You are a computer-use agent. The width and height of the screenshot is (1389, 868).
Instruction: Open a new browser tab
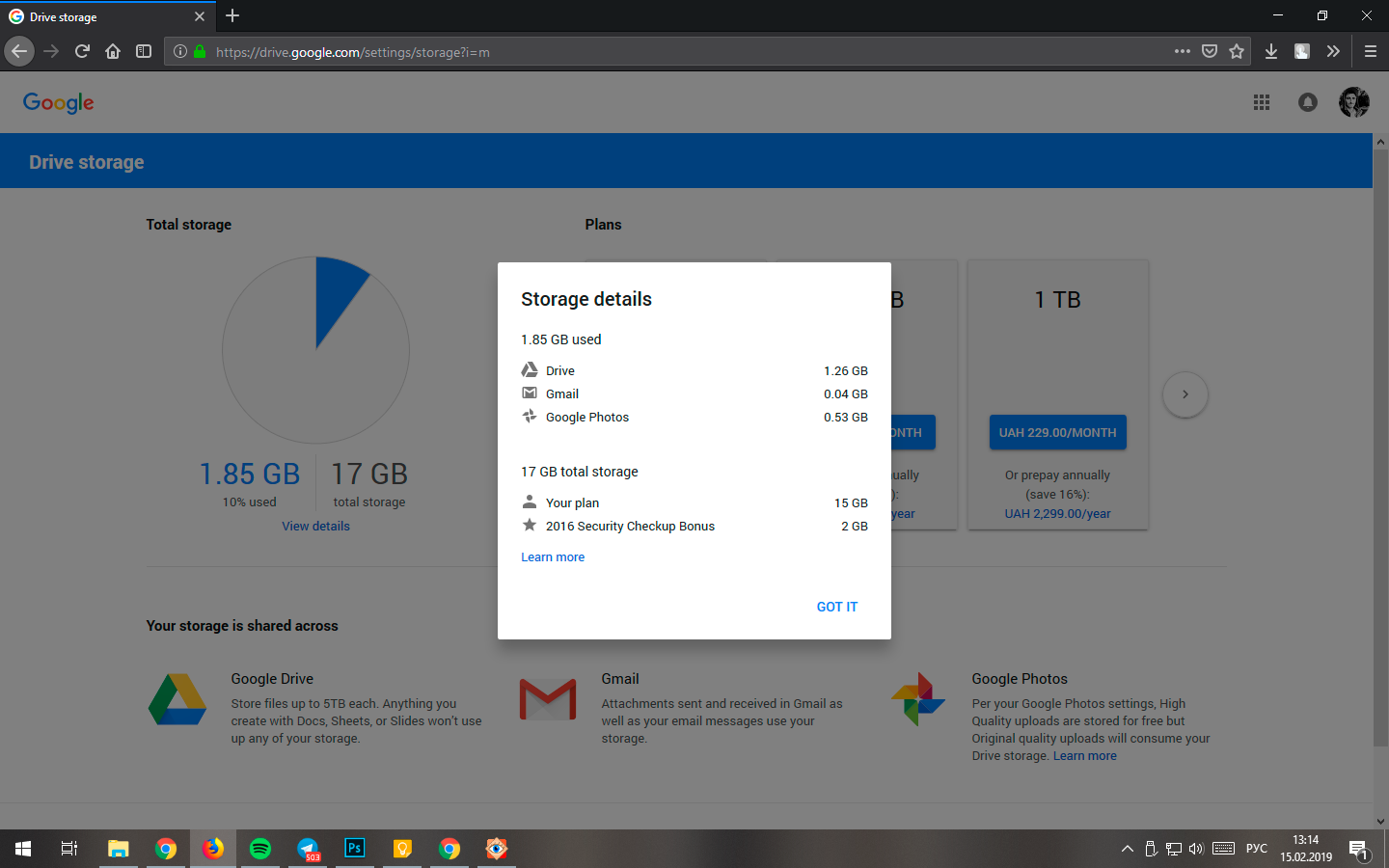pyautogui.click(x=232, y=15)
